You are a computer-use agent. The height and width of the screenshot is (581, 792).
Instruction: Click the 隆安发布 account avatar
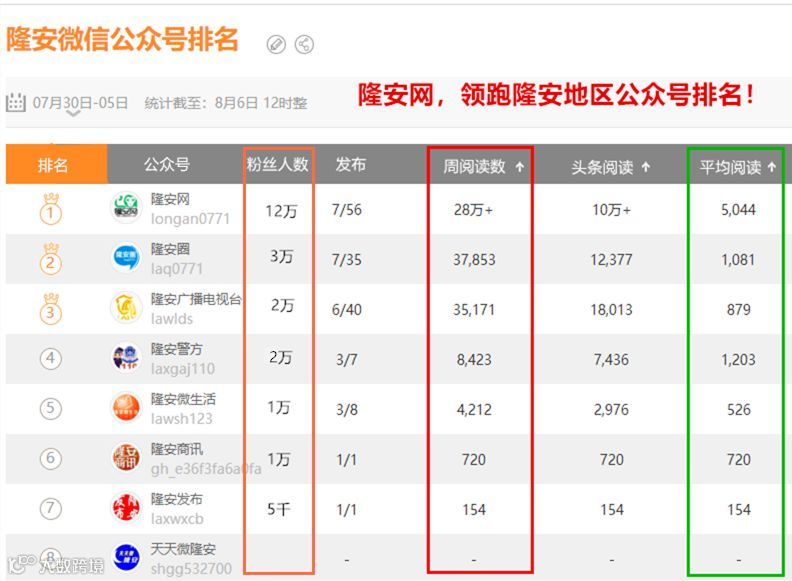pos(126,507)
